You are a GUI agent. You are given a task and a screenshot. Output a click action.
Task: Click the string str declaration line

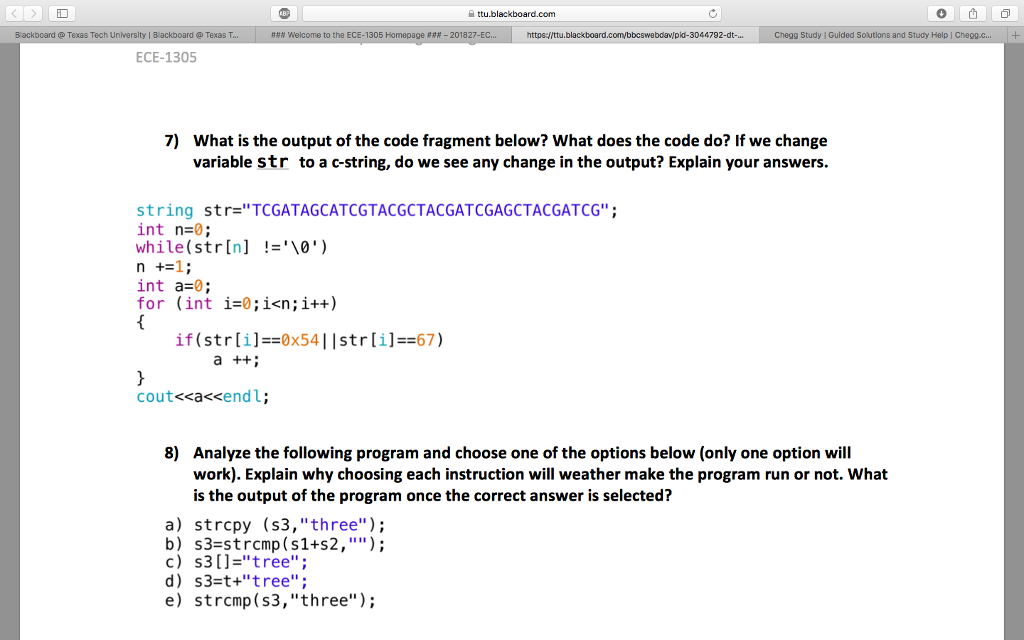pyautogui.click(x=377, y=210)
